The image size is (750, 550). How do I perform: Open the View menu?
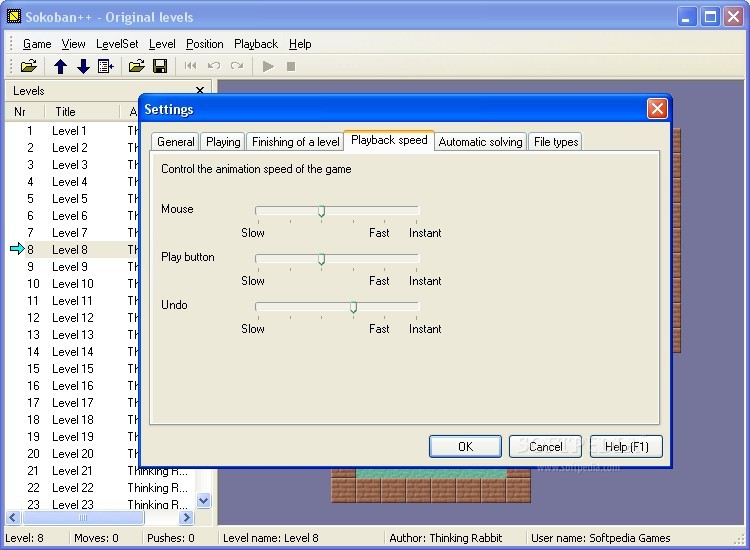[73, 44]
